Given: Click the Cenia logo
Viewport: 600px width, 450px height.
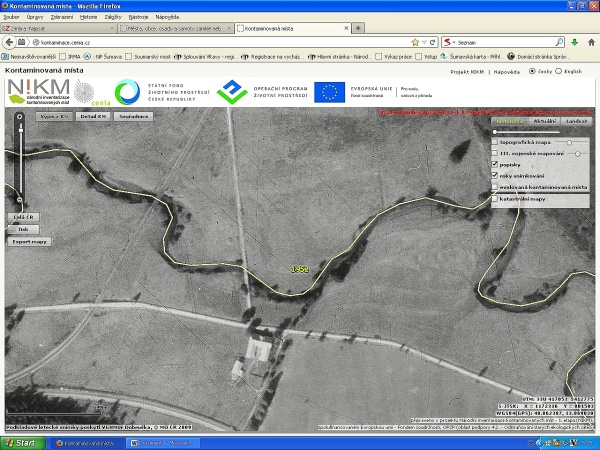Looking at the screenshot, I should (96, 95).
